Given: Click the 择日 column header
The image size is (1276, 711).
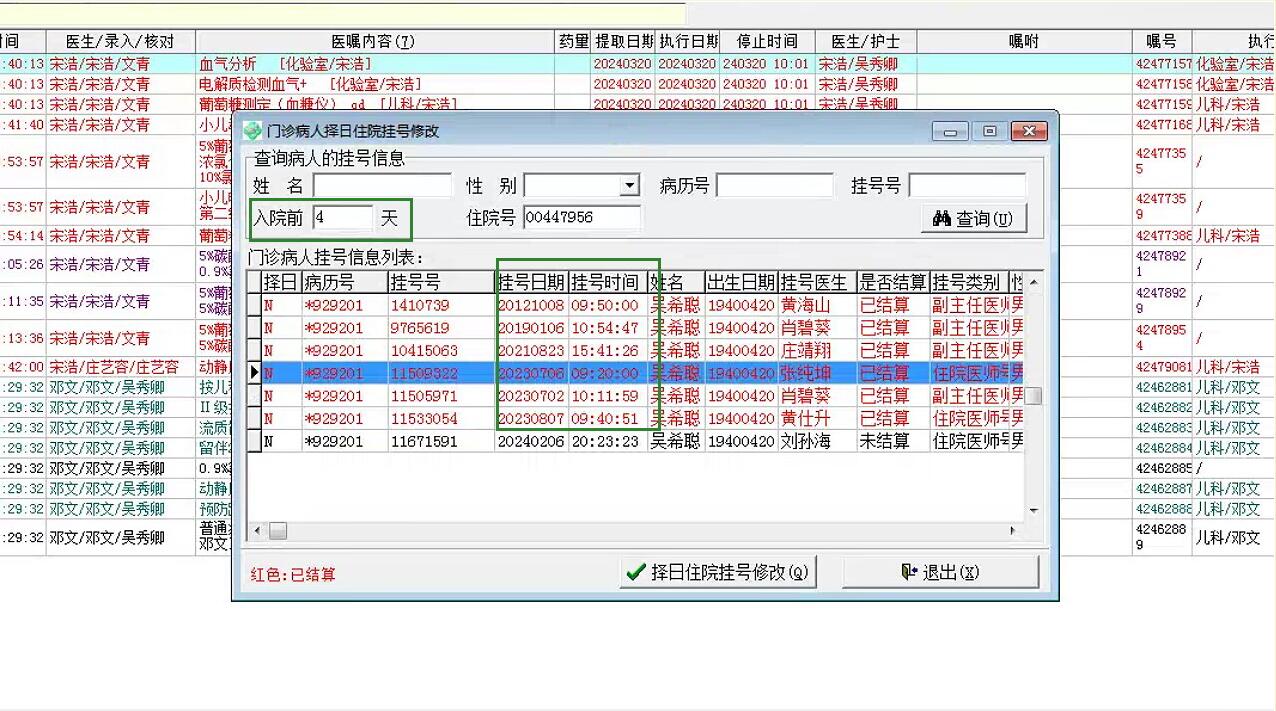Looking at the screenshot, I should click(x=281, y=282).
